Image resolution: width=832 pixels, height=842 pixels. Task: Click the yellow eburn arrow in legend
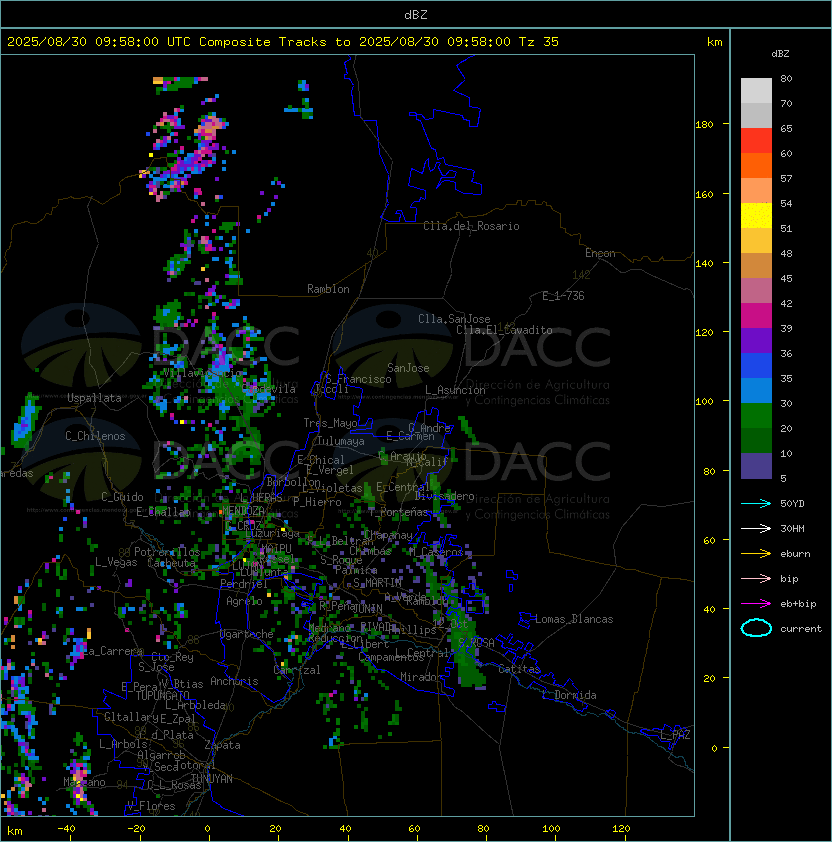click(756, 554)
